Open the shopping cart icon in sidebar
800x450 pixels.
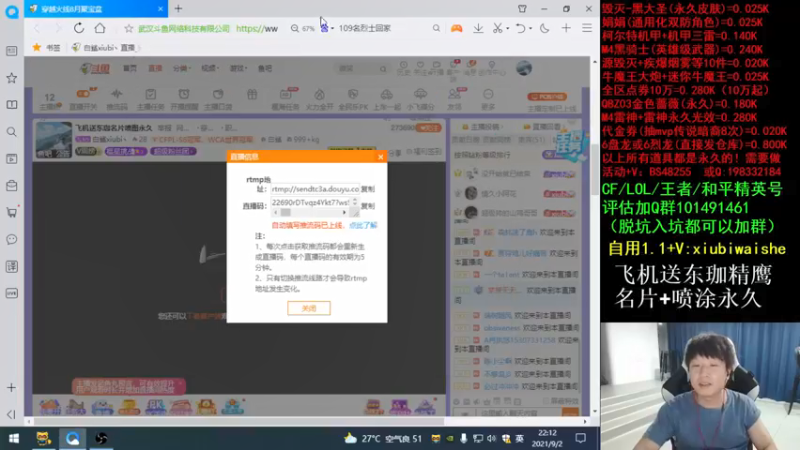11,212
